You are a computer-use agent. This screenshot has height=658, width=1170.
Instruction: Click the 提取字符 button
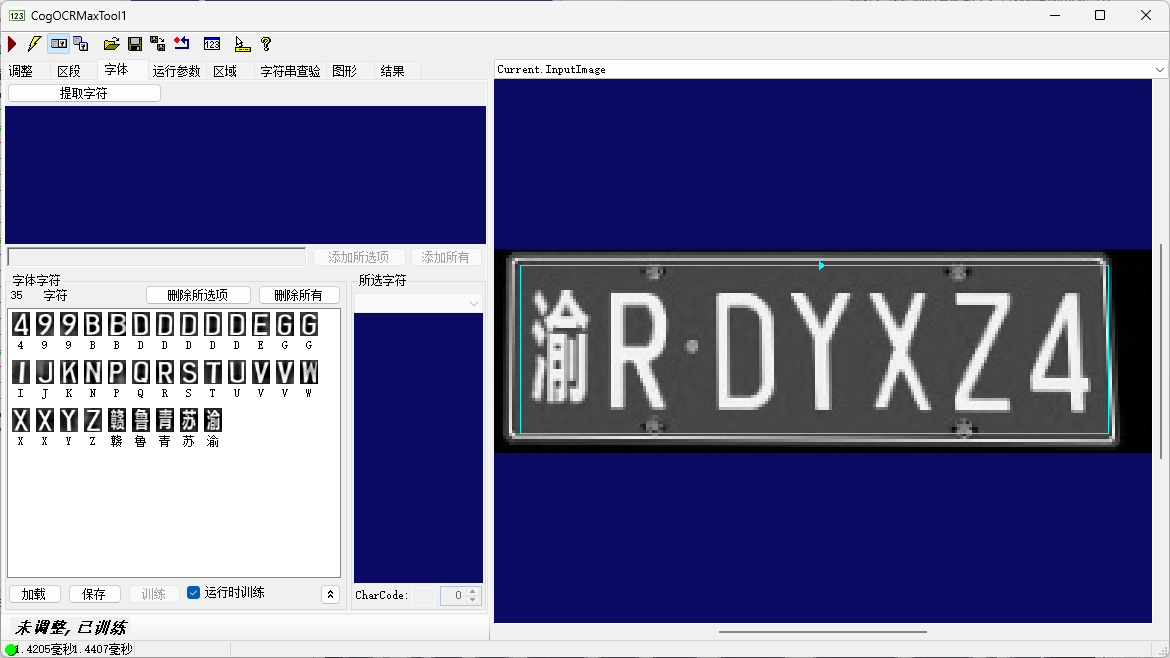point(84,93)
